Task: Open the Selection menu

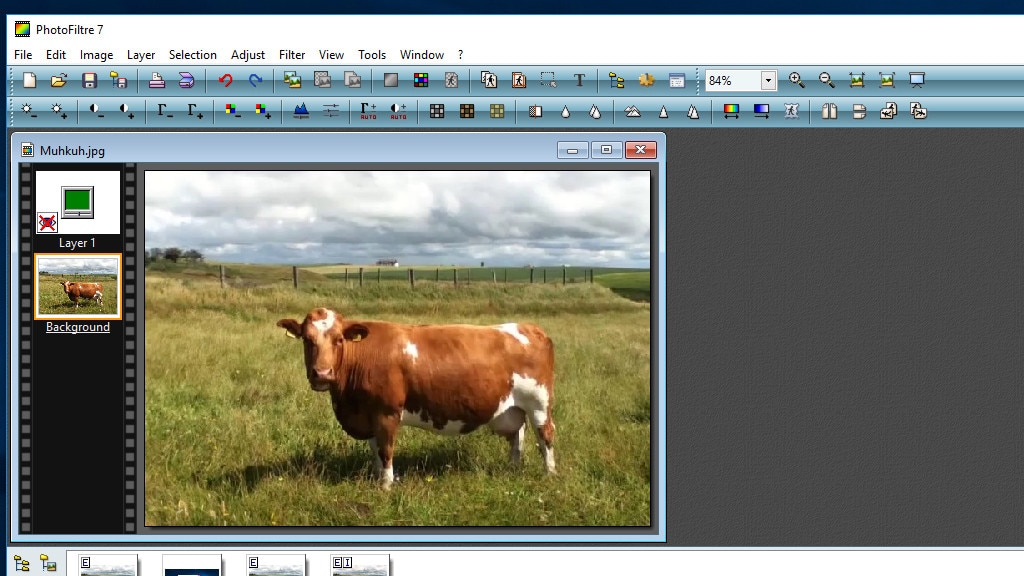Action: click(x=192, y=55)
